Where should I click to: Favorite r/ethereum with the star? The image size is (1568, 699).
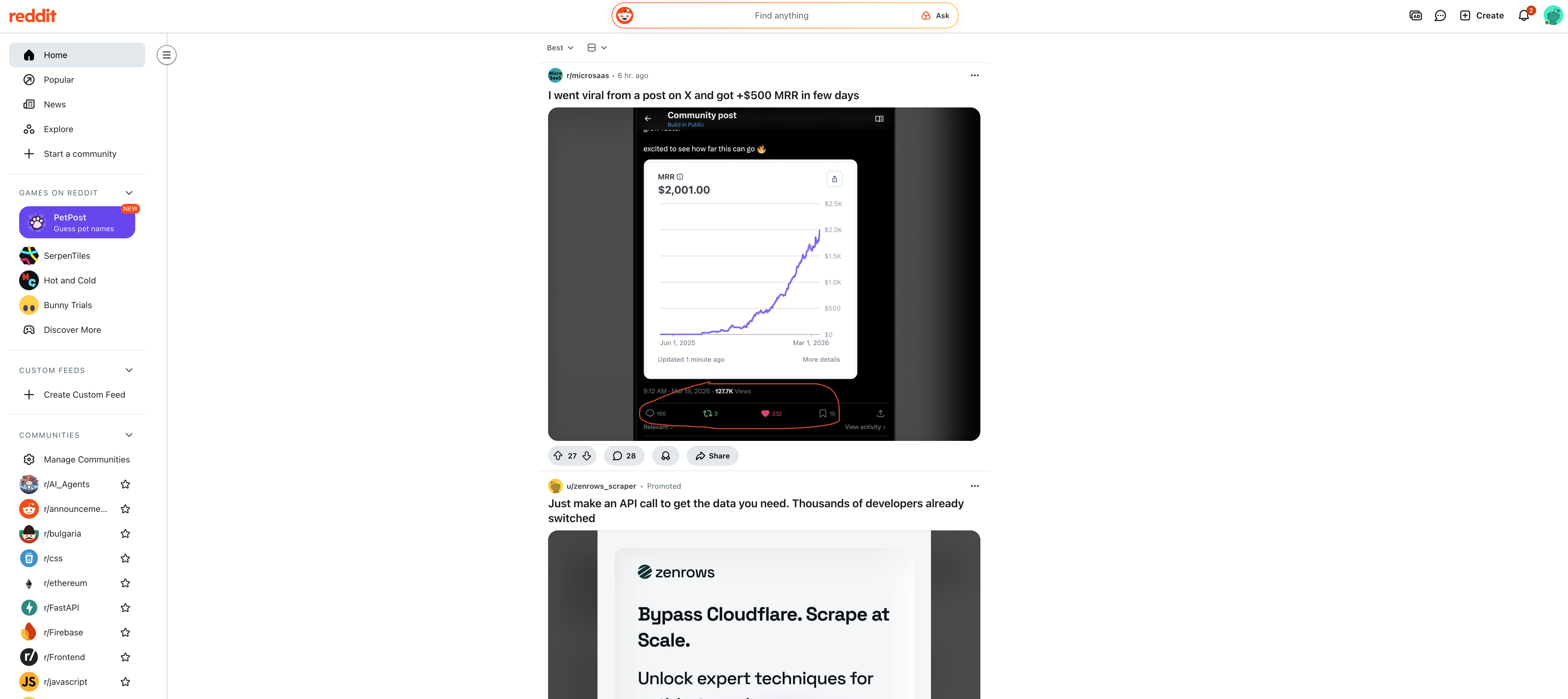point(125,583)
